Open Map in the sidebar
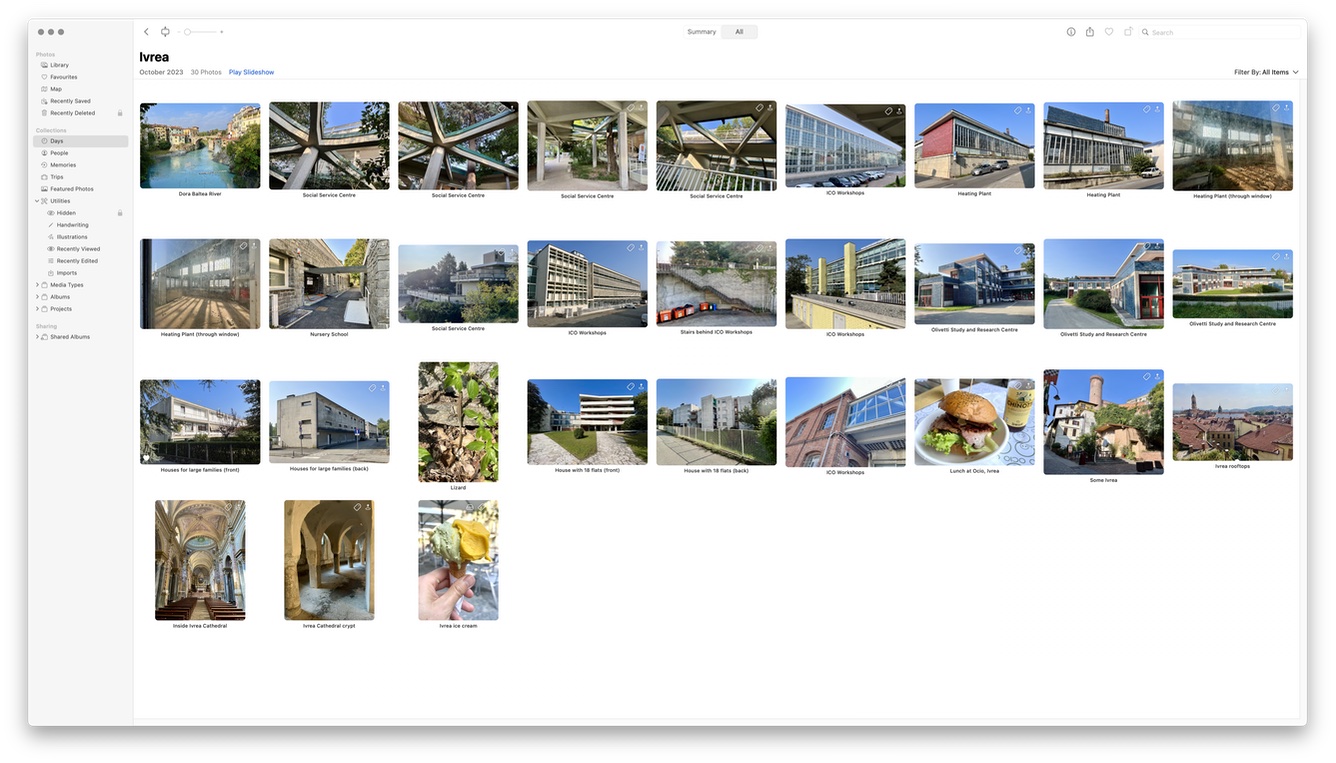The width and height of the screenshot is (1336, 763). 56,89
